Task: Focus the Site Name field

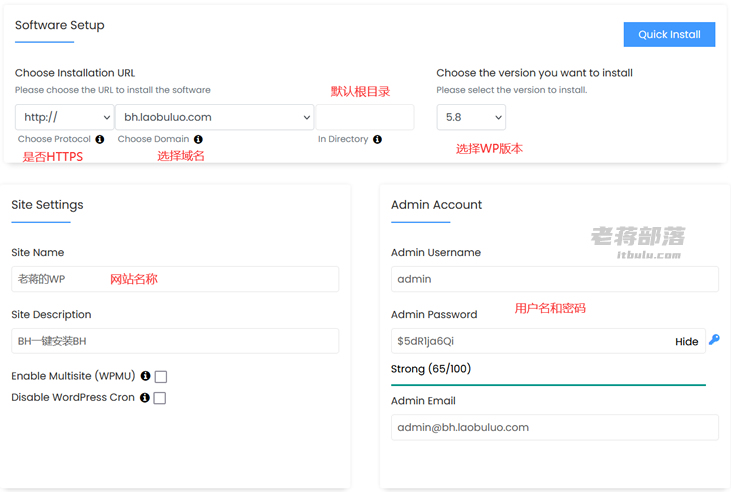Action: pyautogui.click(x=175, y=279)
